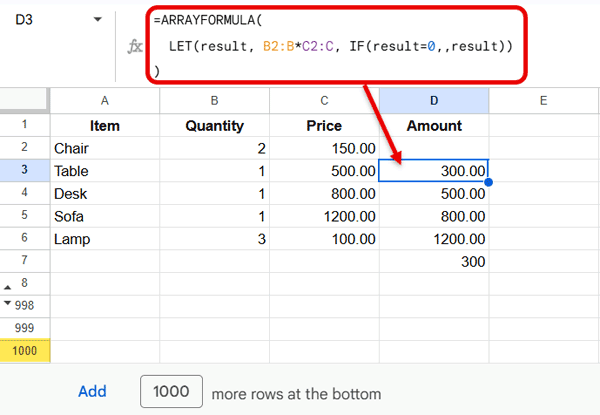Select row 2 header
This screenshot has height=415, width=600.
click(x=24, y=147)
